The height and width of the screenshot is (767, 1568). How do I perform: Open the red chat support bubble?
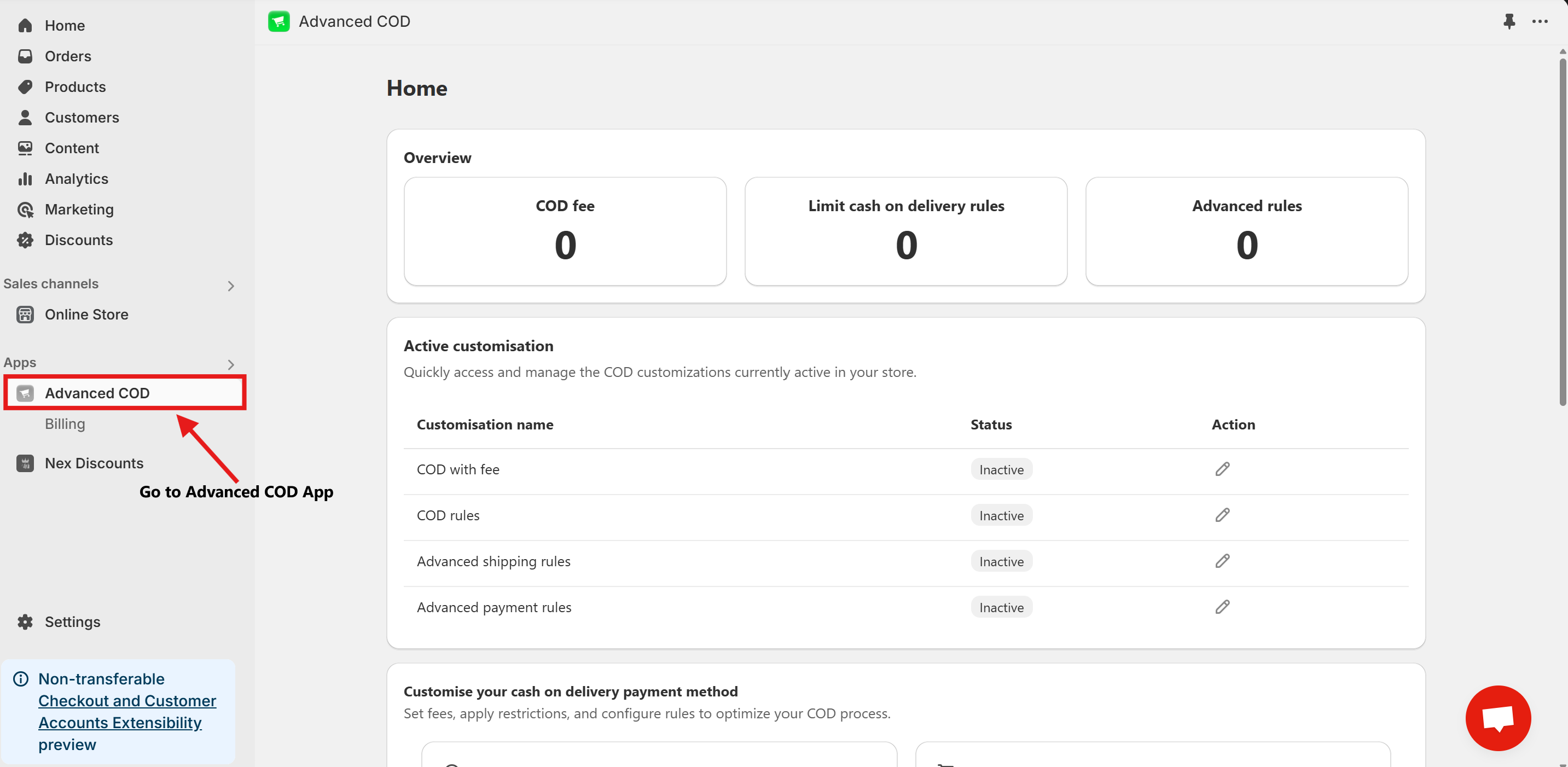tap(1497, 718)
